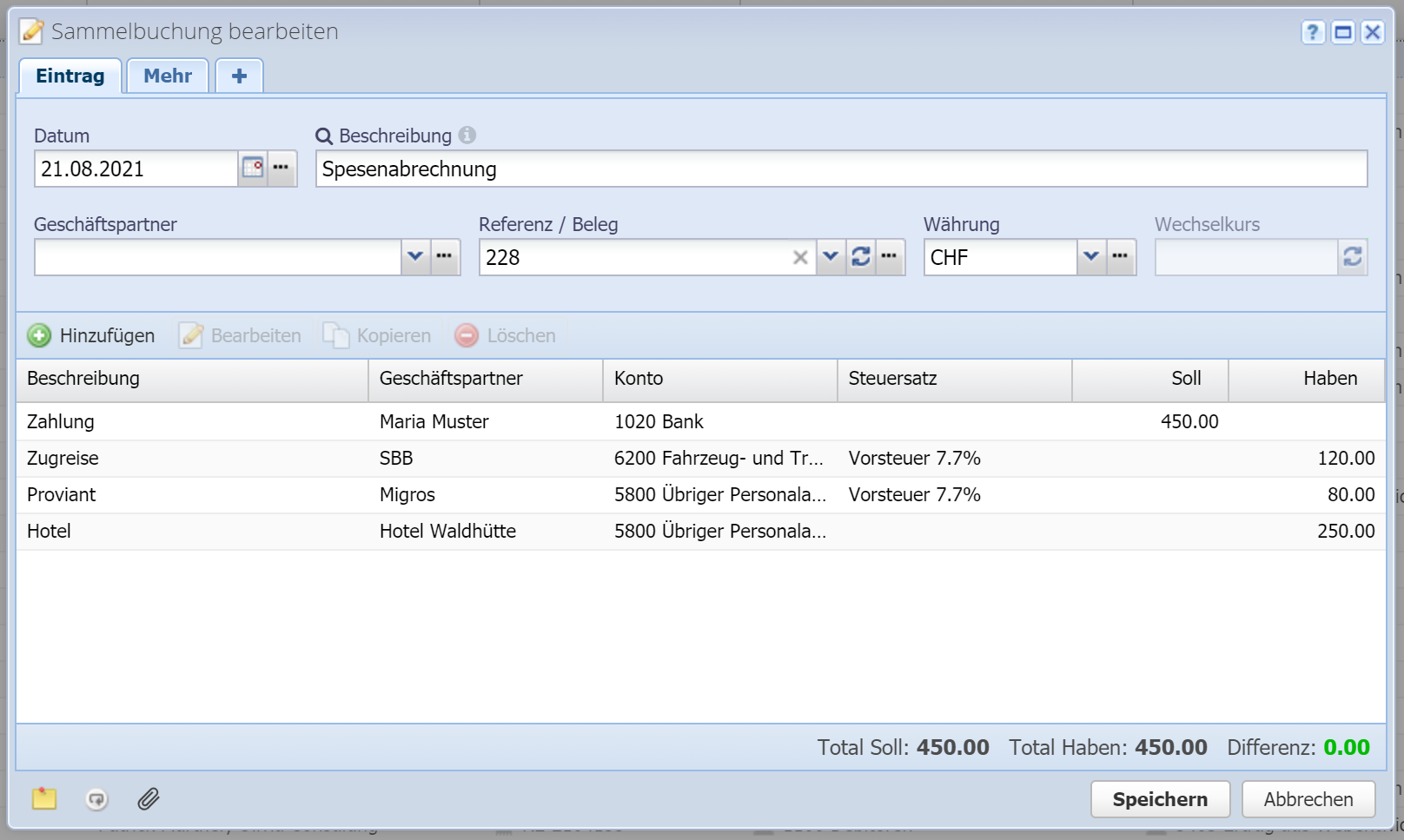The image size is (1404, 840).
Task: Clear the Referenz / Beleg value with X
Action: coord(800,257)
